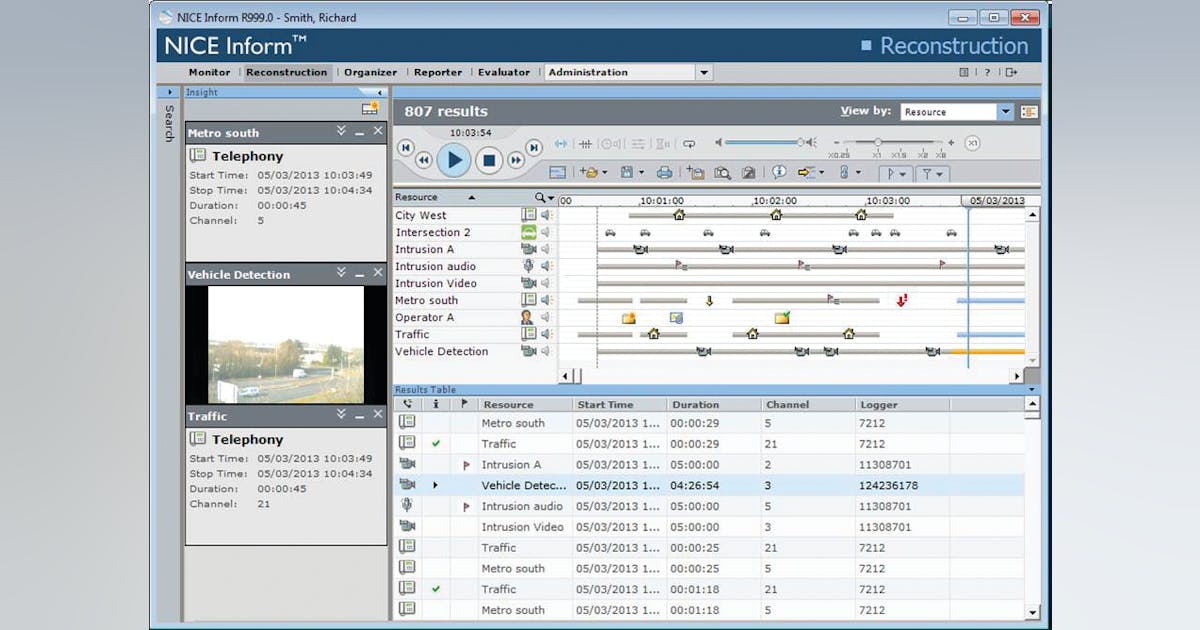
Task: Mute the Traffic resource speaker
Action: (547, 334)
